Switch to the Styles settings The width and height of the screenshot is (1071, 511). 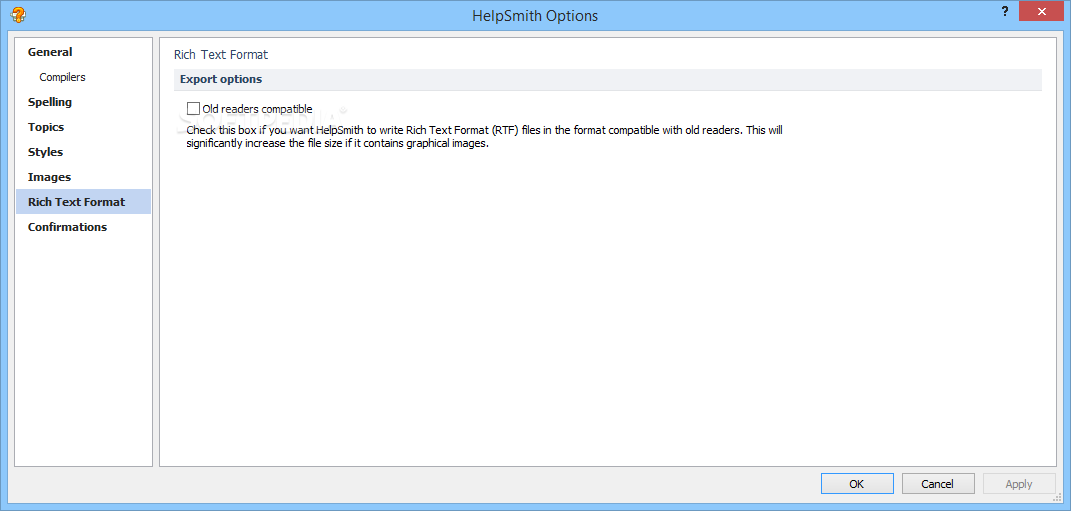pos(83,152)
